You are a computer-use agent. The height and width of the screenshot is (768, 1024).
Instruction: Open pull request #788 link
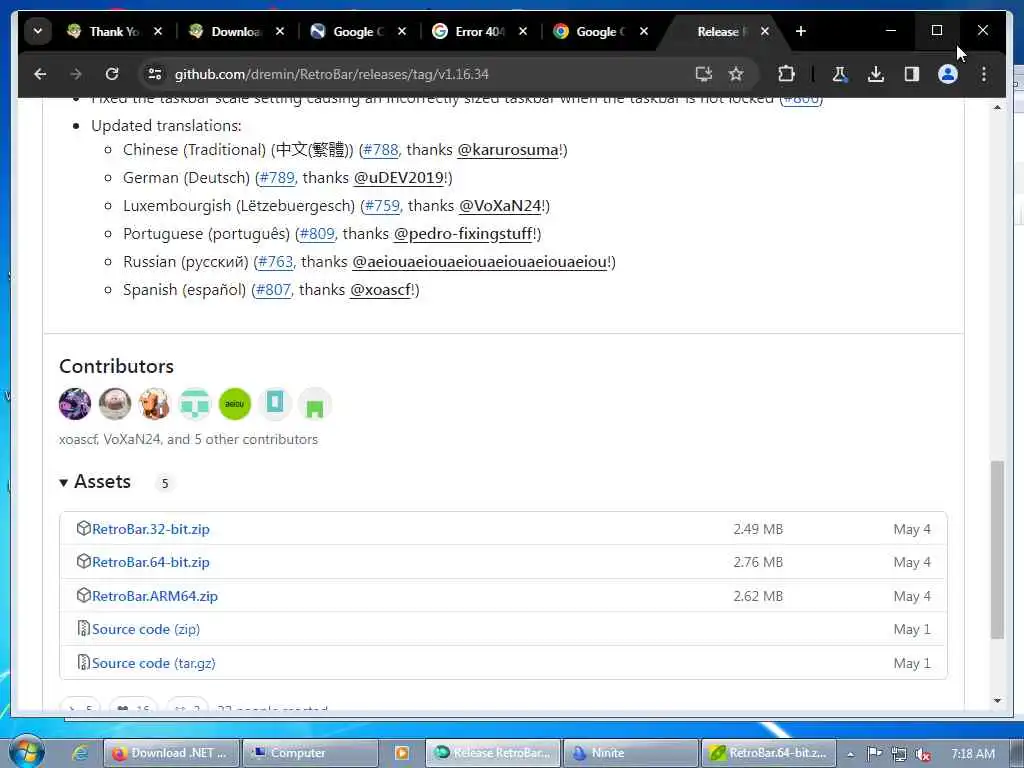click(x=381, y=150)
